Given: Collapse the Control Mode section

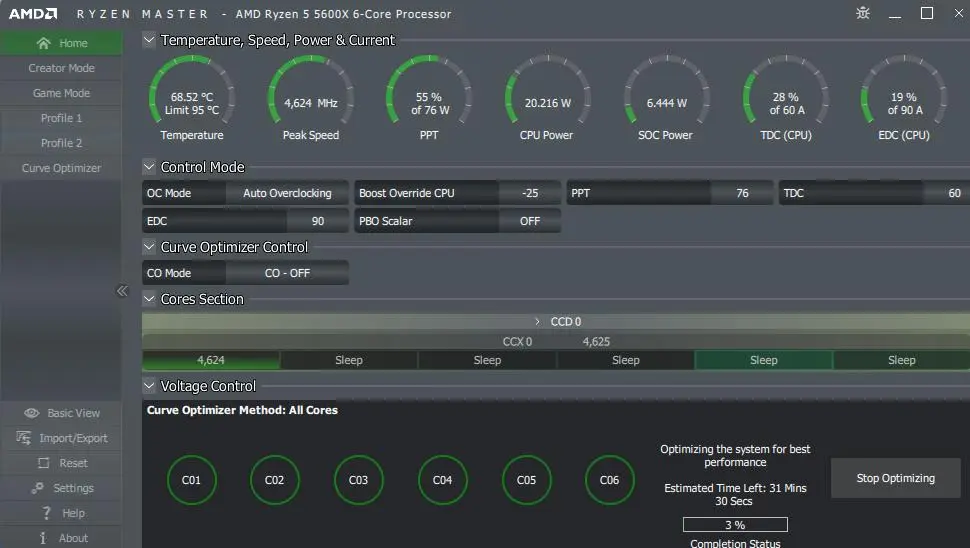Looking at the screenshot, I should coord(149,167).
